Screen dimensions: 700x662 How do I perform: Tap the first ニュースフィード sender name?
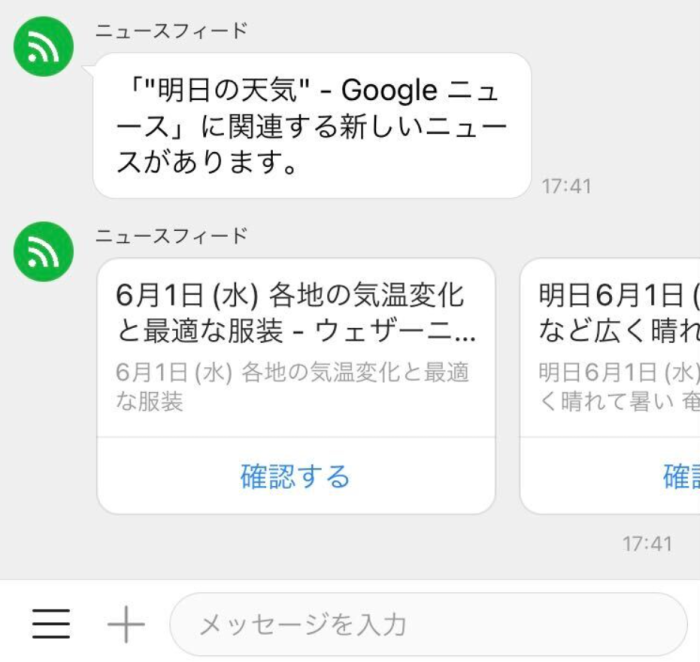pos(171,31)
